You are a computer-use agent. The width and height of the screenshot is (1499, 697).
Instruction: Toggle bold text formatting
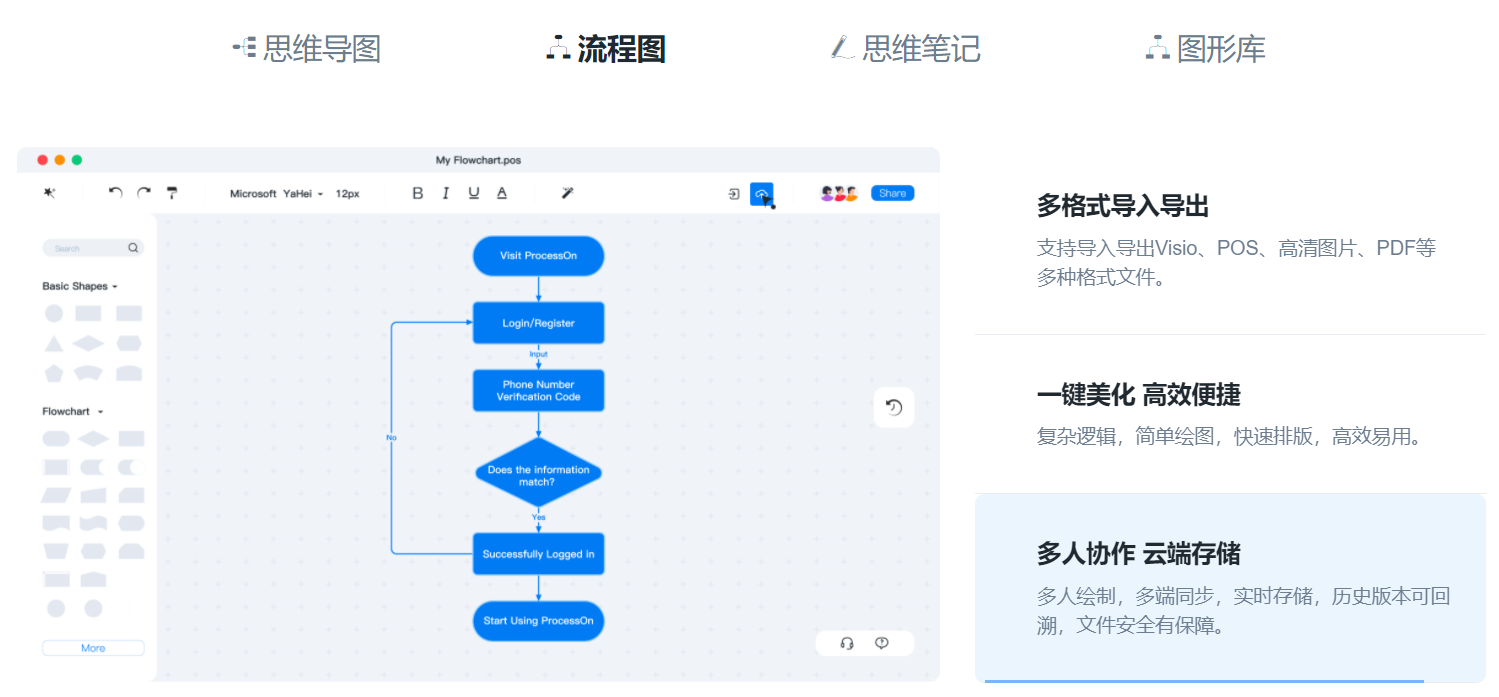click(417, 193)
